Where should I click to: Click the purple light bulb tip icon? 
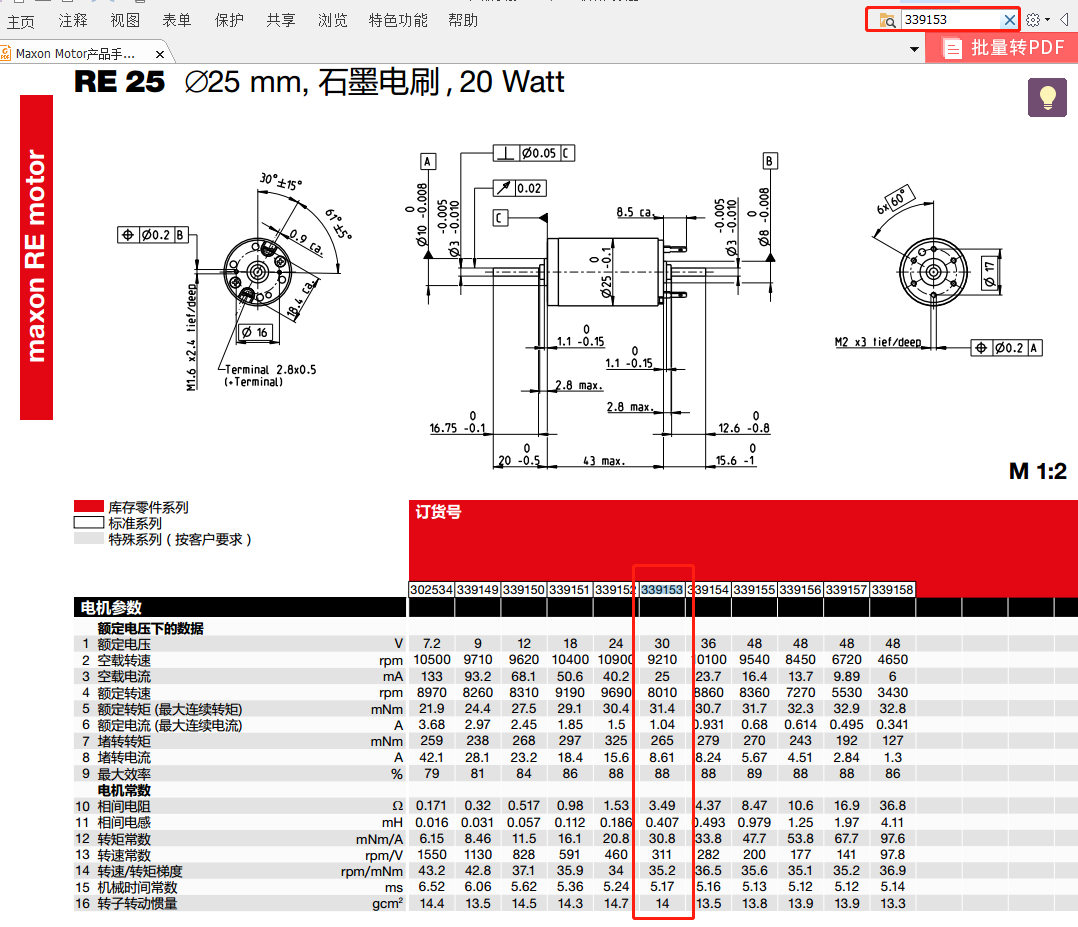click(1046, 97)
